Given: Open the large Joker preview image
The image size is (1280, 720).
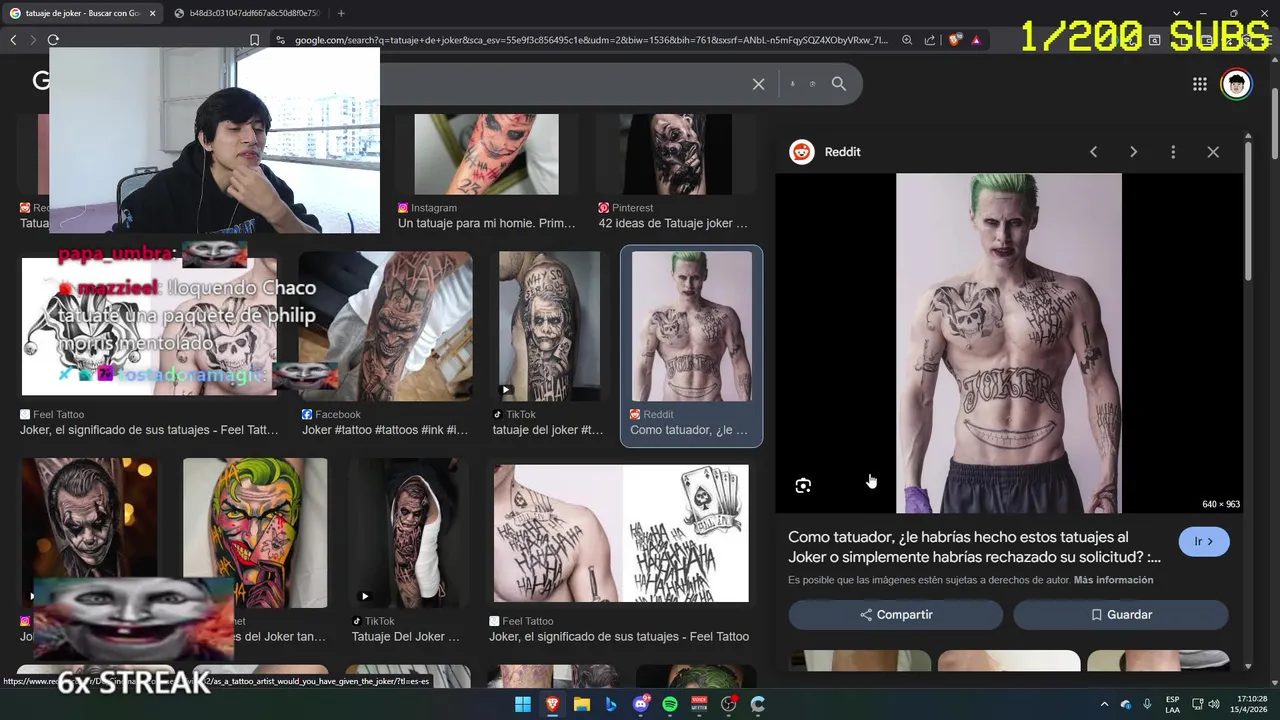Looking at the screenshot, I should coord(1008,343).
